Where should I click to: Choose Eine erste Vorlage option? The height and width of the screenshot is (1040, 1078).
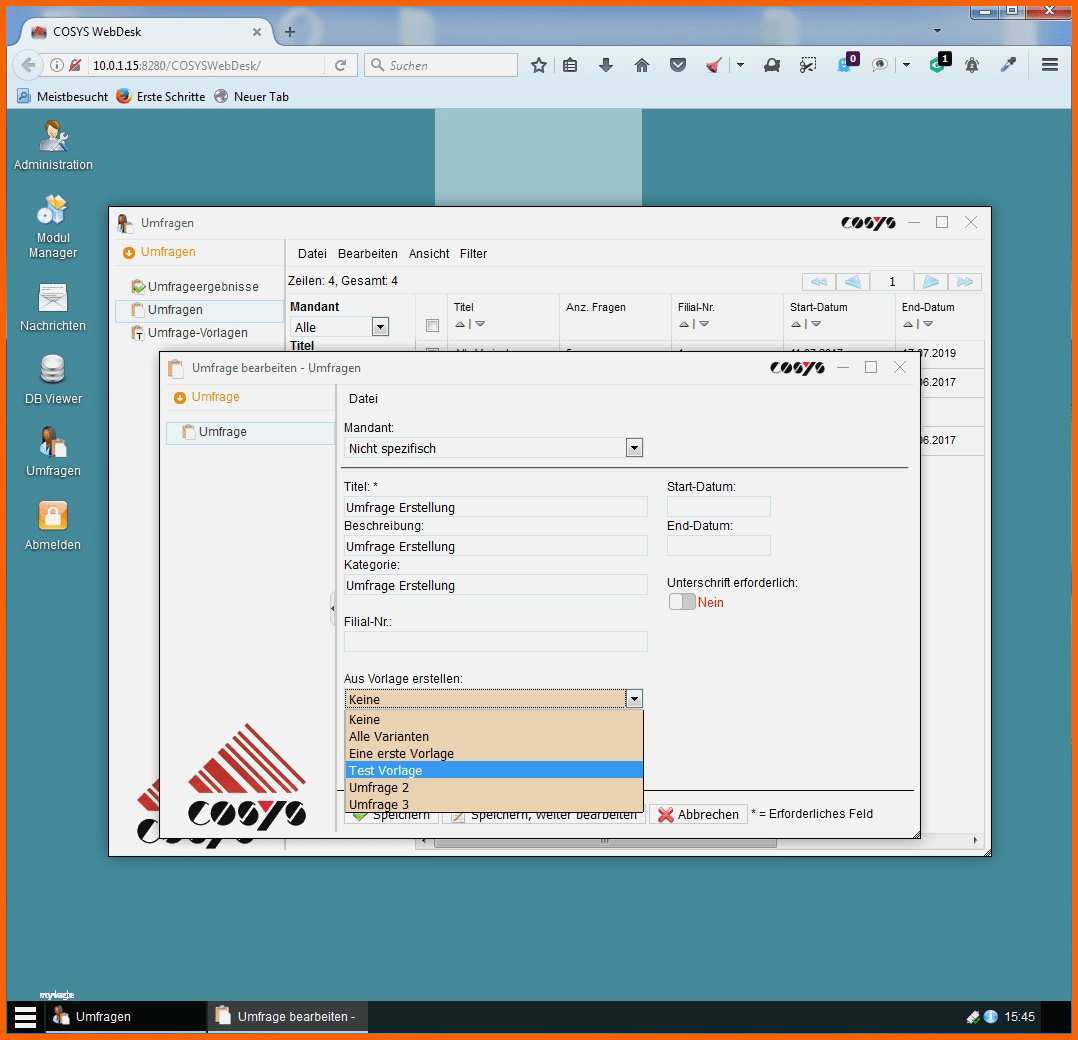(x=494, y=753)
